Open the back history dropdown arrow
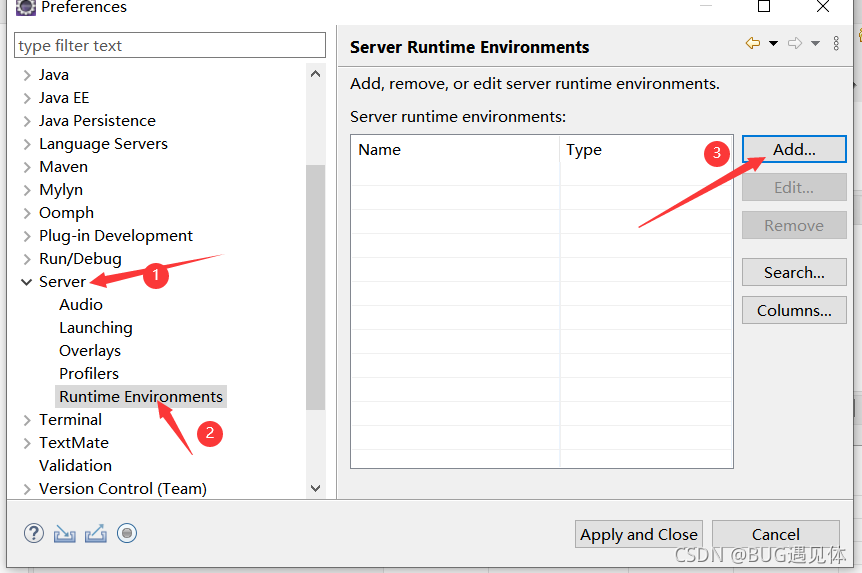Screen dimensions: 862x573 click(x=773, y=43)
